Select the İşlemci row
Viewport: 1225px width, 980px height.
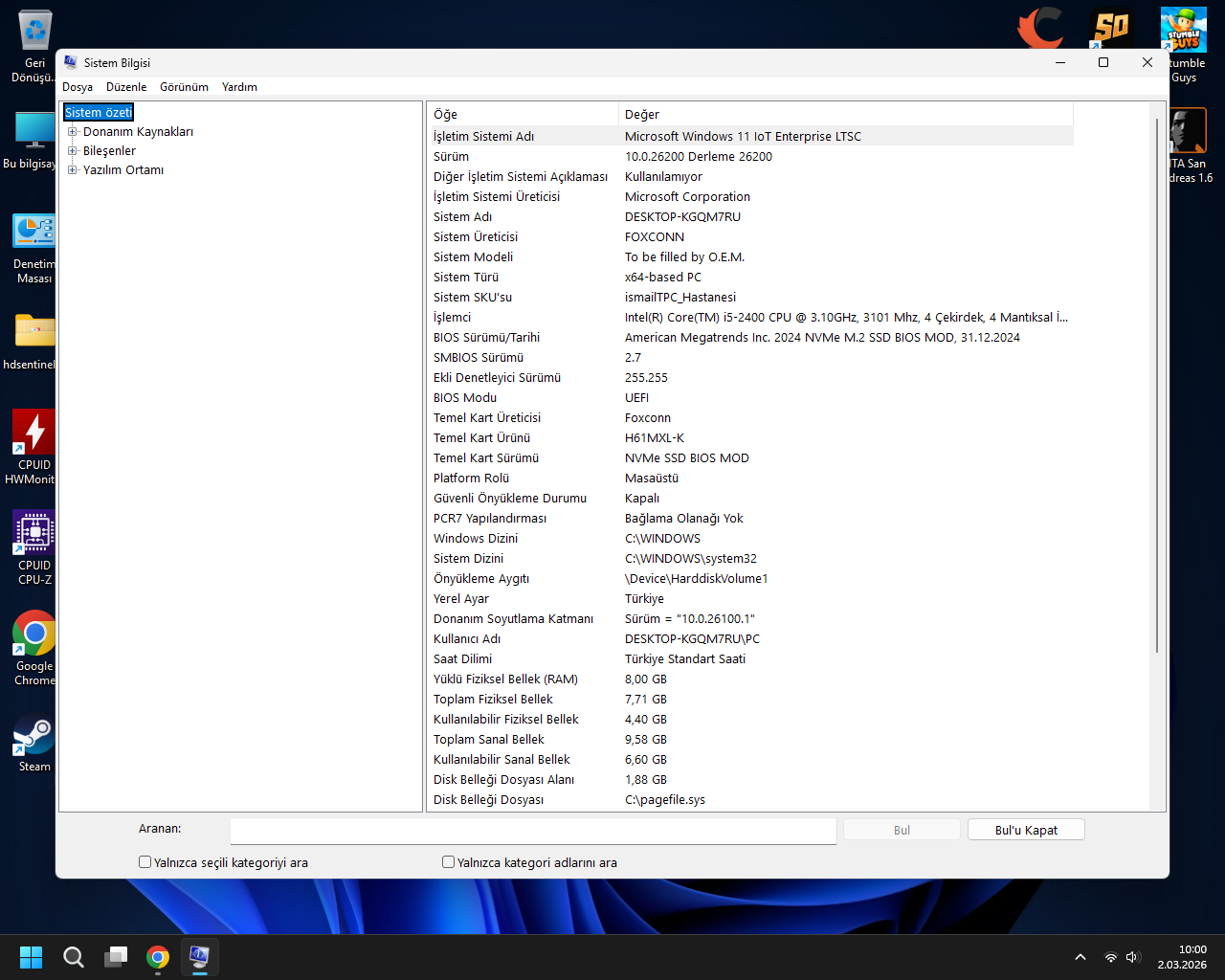pyautogui.click(x=750, y=318)
